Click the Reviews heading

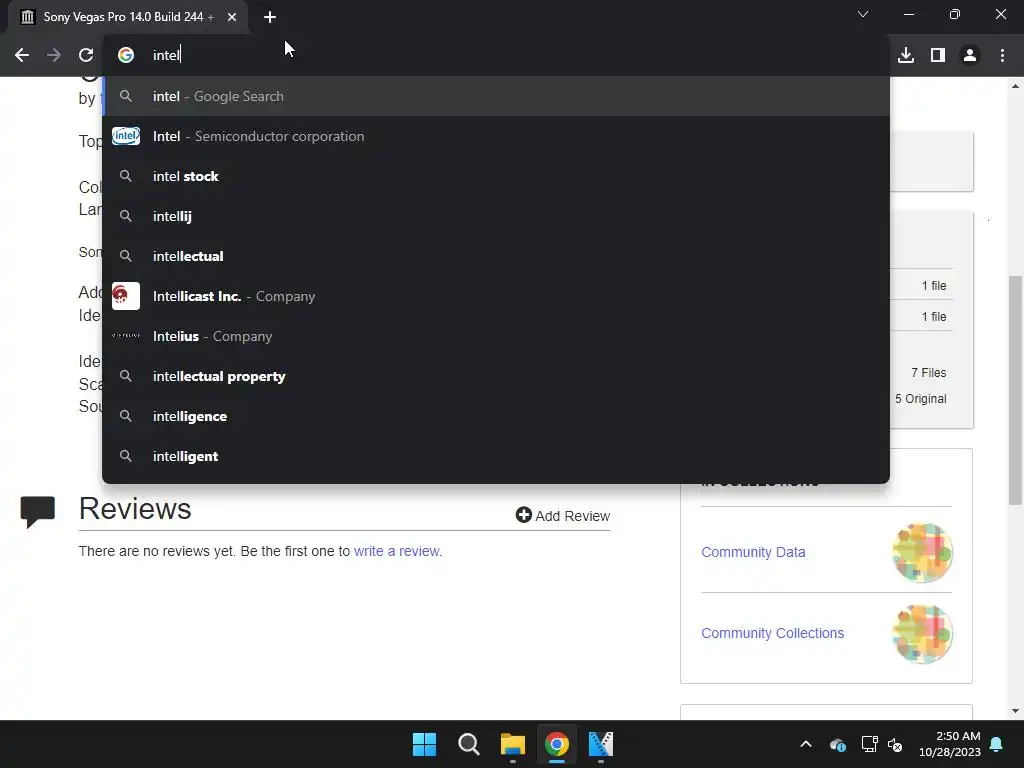pyautogui.click(x=135, y=509)
